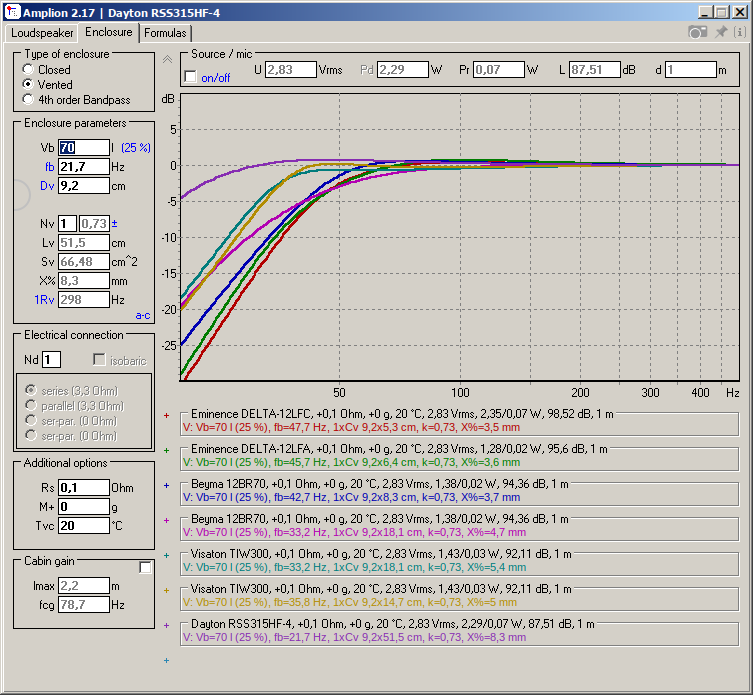Click the pin window icon
The width and height of the screenshot is (753, 695).
[x=721, y=32]
